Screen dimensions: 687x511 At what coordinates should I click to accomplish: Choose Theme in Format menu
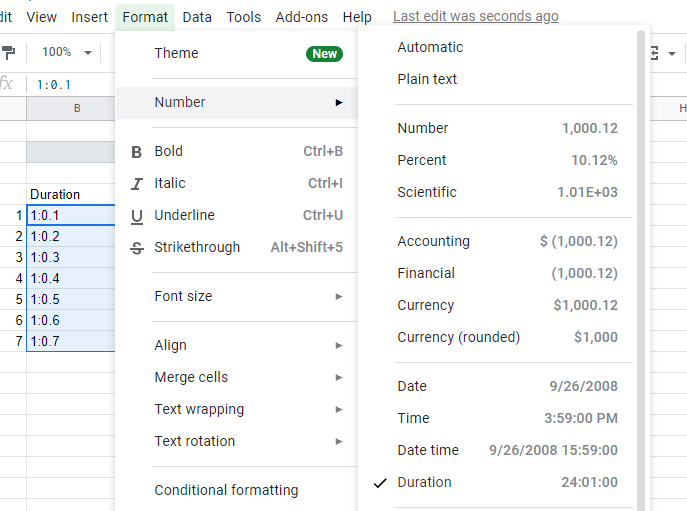pyautogui.click(x=237, y=53)
